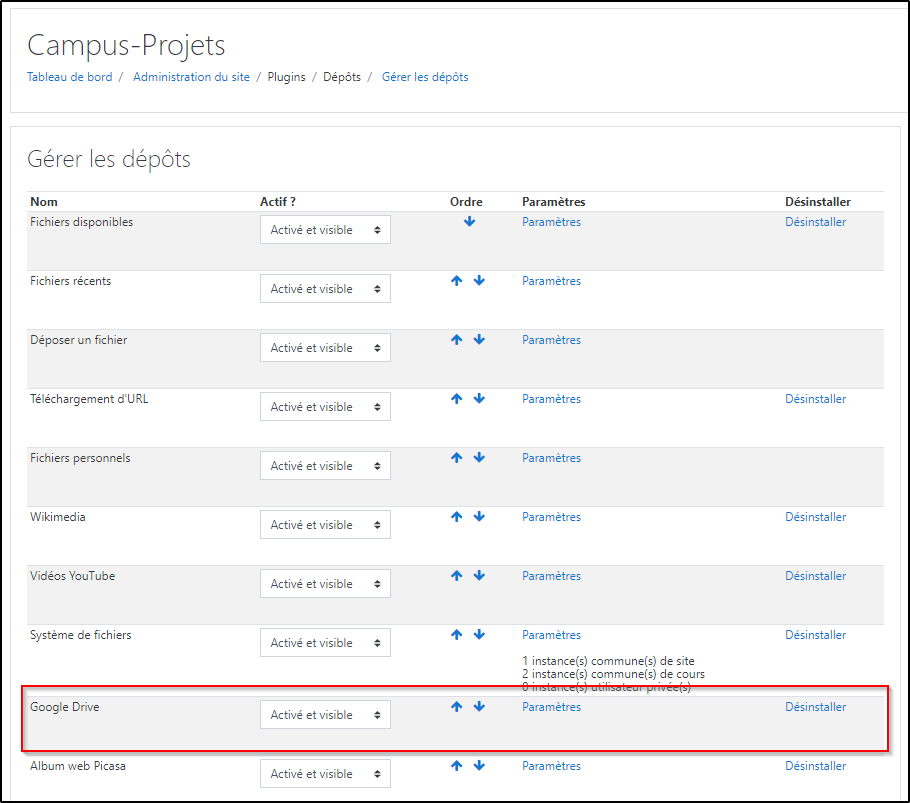Viewport: 910px width, 803px height.
Task: Open Actif dropdown for Fichiers disponibles
Action: click(325, 230)
